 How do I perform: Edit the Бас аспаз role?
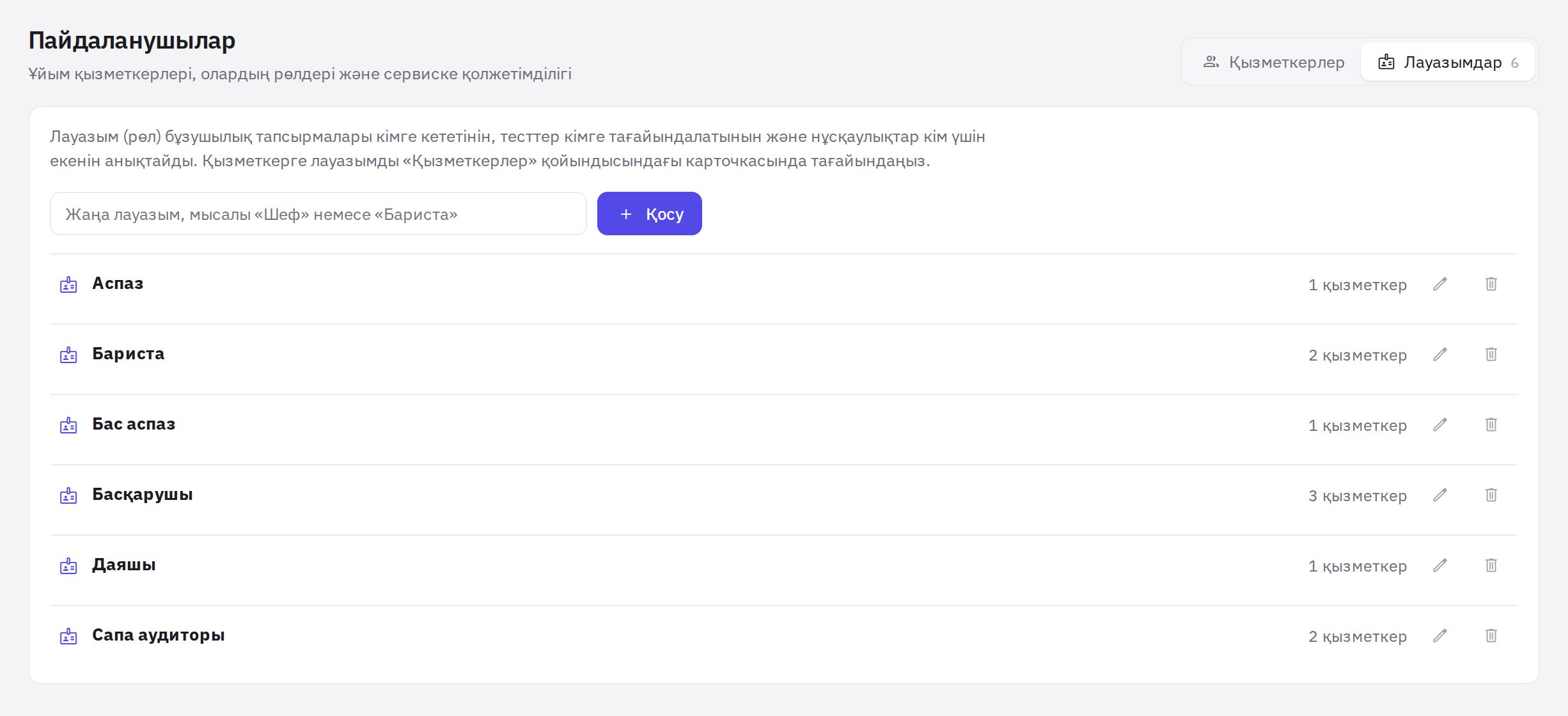point(1440,424)
